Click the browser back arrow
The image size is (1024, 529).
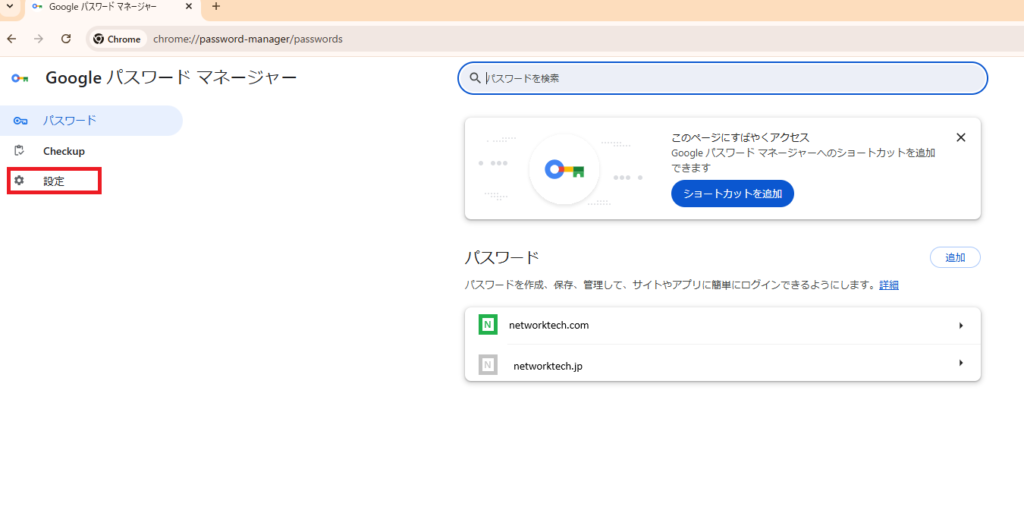click(11, 39)
